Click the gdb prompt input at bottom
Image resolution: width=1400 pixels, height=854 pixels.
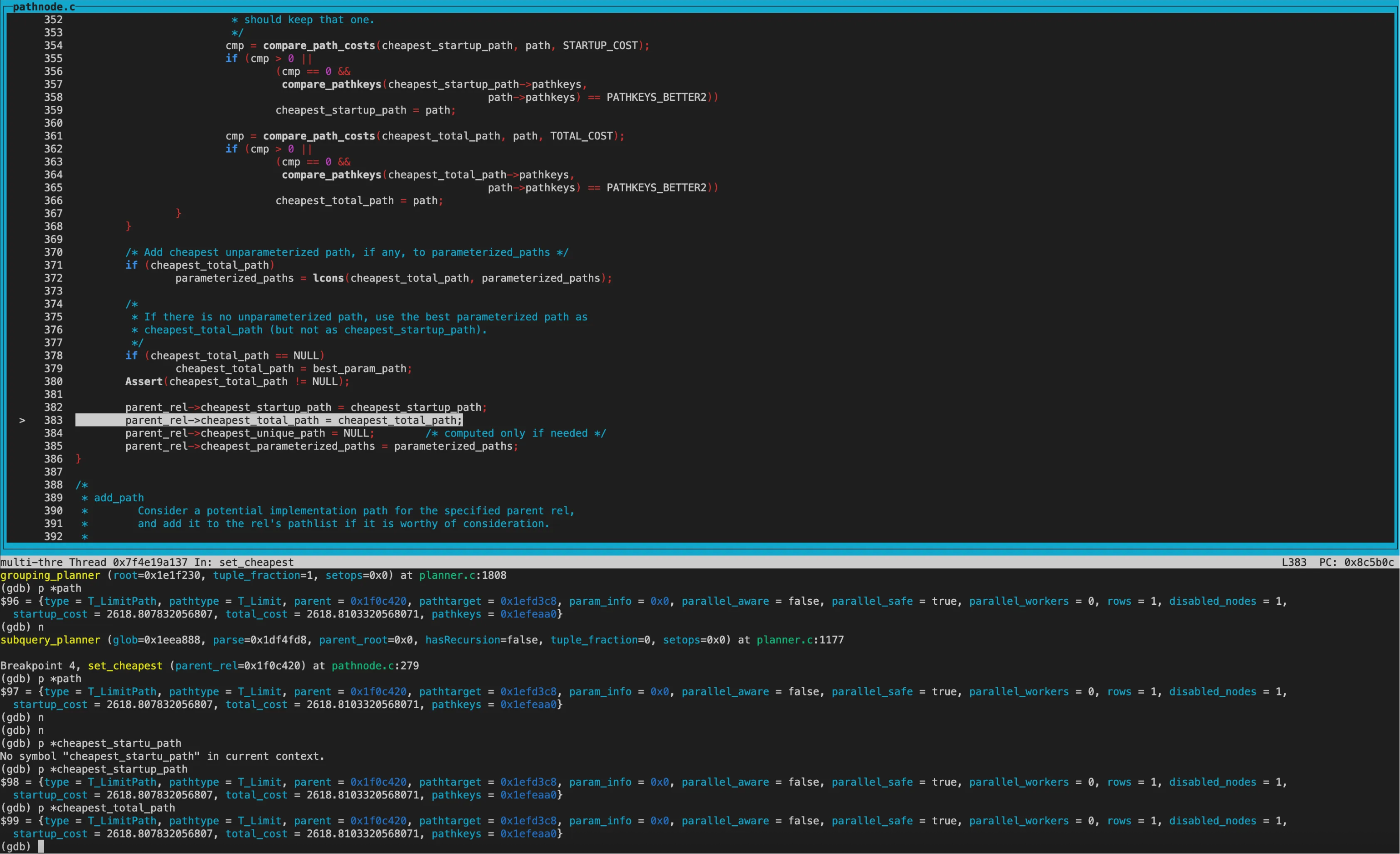coord(41,847)
